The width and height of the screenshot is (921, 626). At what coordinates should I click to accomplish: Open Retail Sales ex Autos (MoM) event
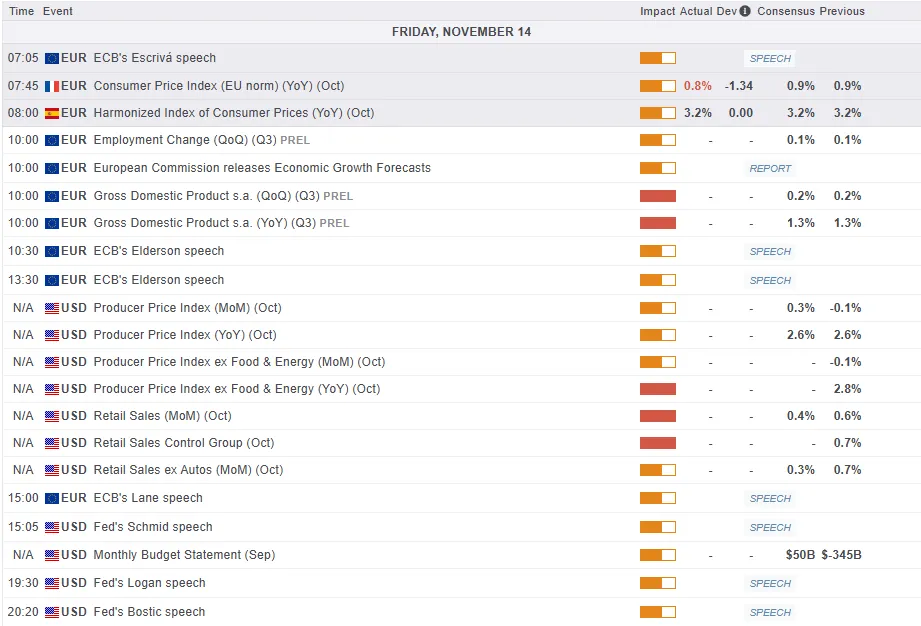point(189,470)
